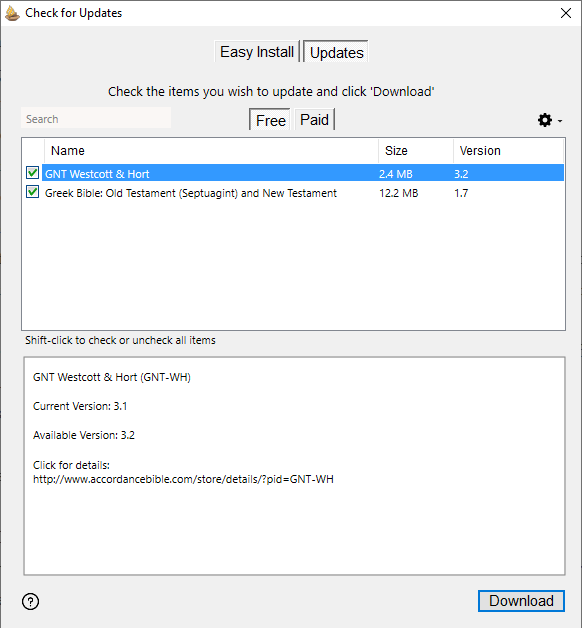
Task: Select the GNT Westcott & Hort row
Action: 303,173
